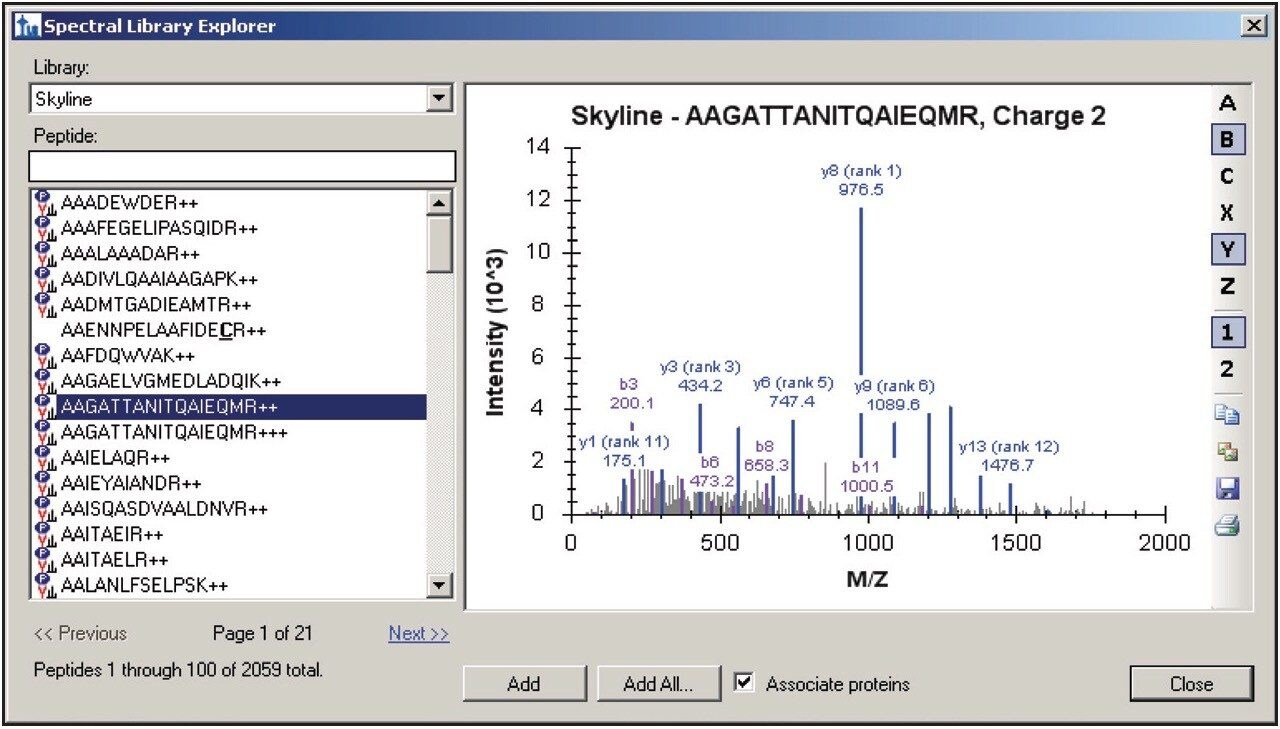The width and height of the screenshot is (1280, 729).
Task: Toggle charge 2 ions button
Action: tap(1227, 369)
